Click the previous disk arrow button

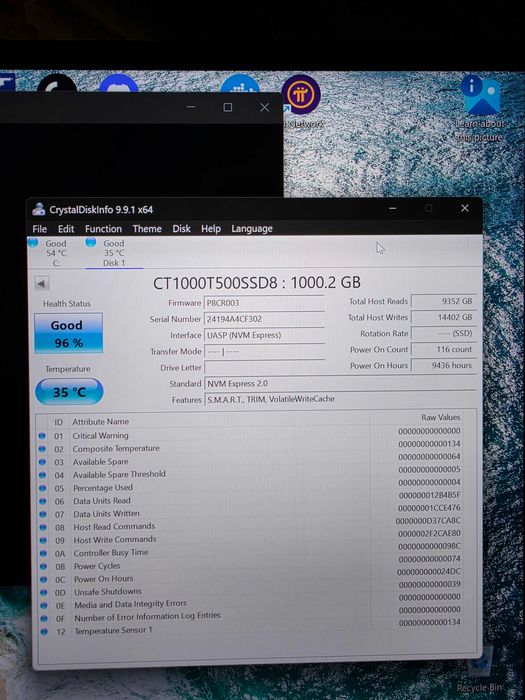42,283
